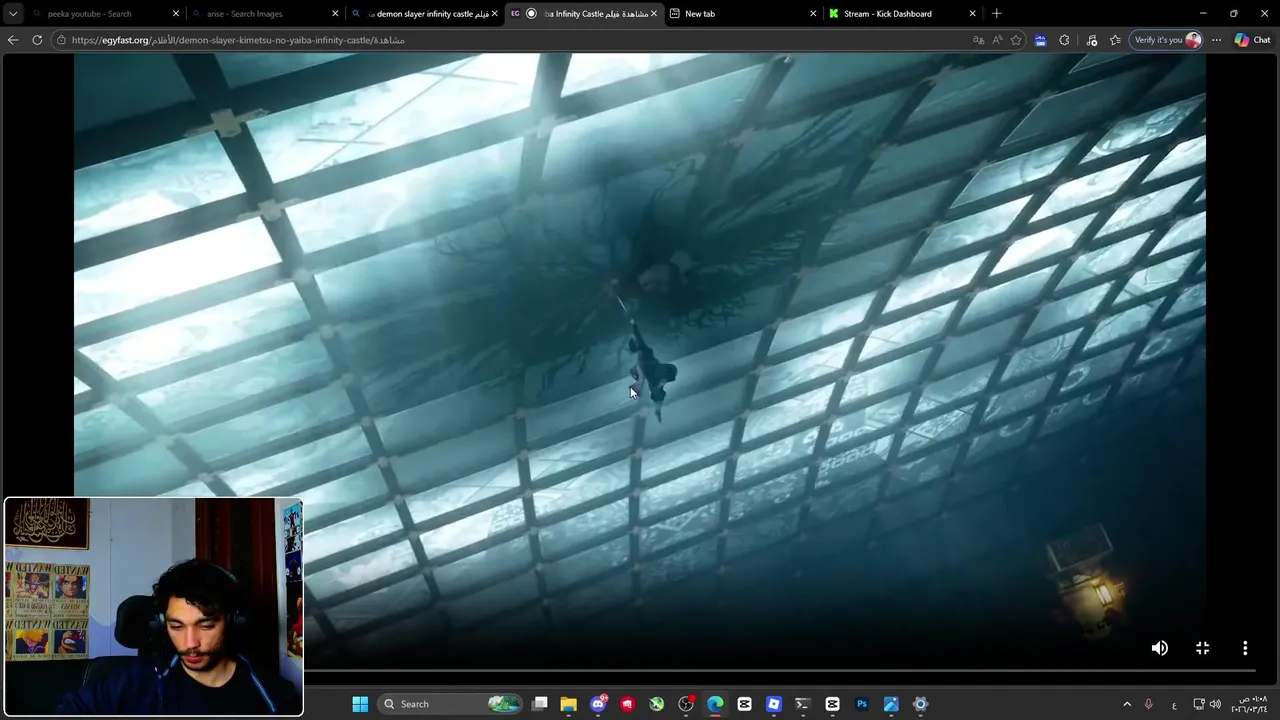View site information lock icon beside the URL
1280x720 pixels.
tap(62, 40)
